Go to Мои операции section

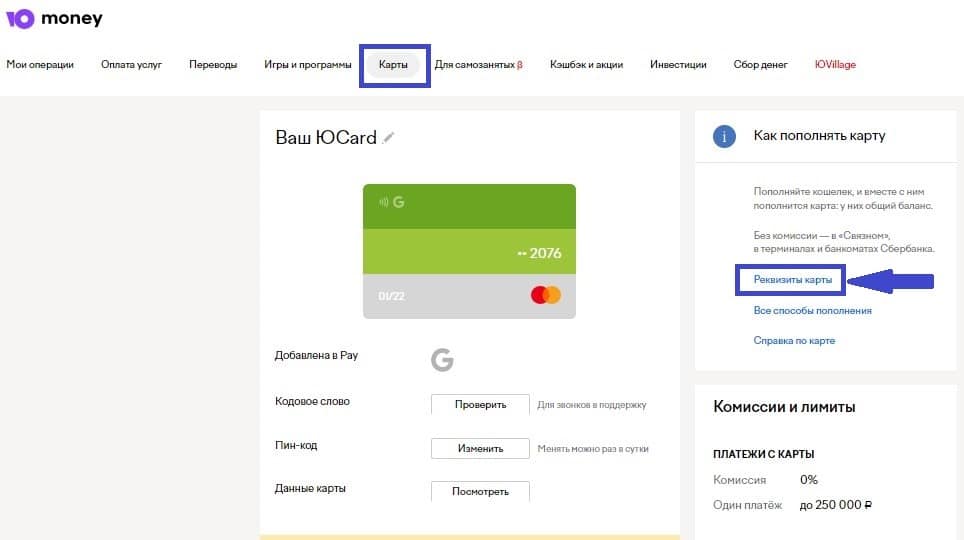(40, 65)
